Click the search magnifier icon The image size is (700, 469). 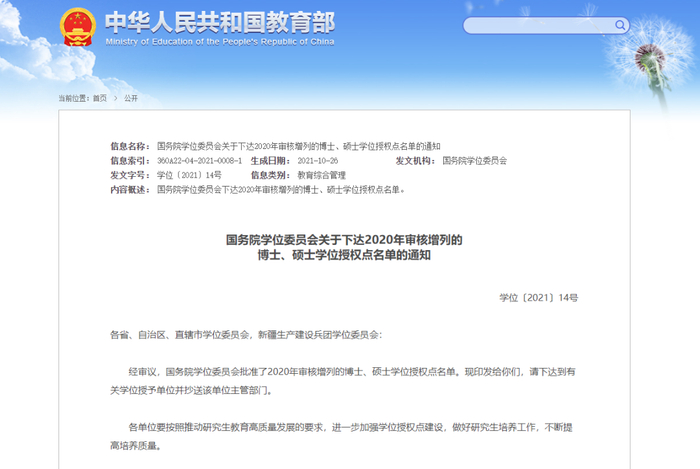pos(620,25)
